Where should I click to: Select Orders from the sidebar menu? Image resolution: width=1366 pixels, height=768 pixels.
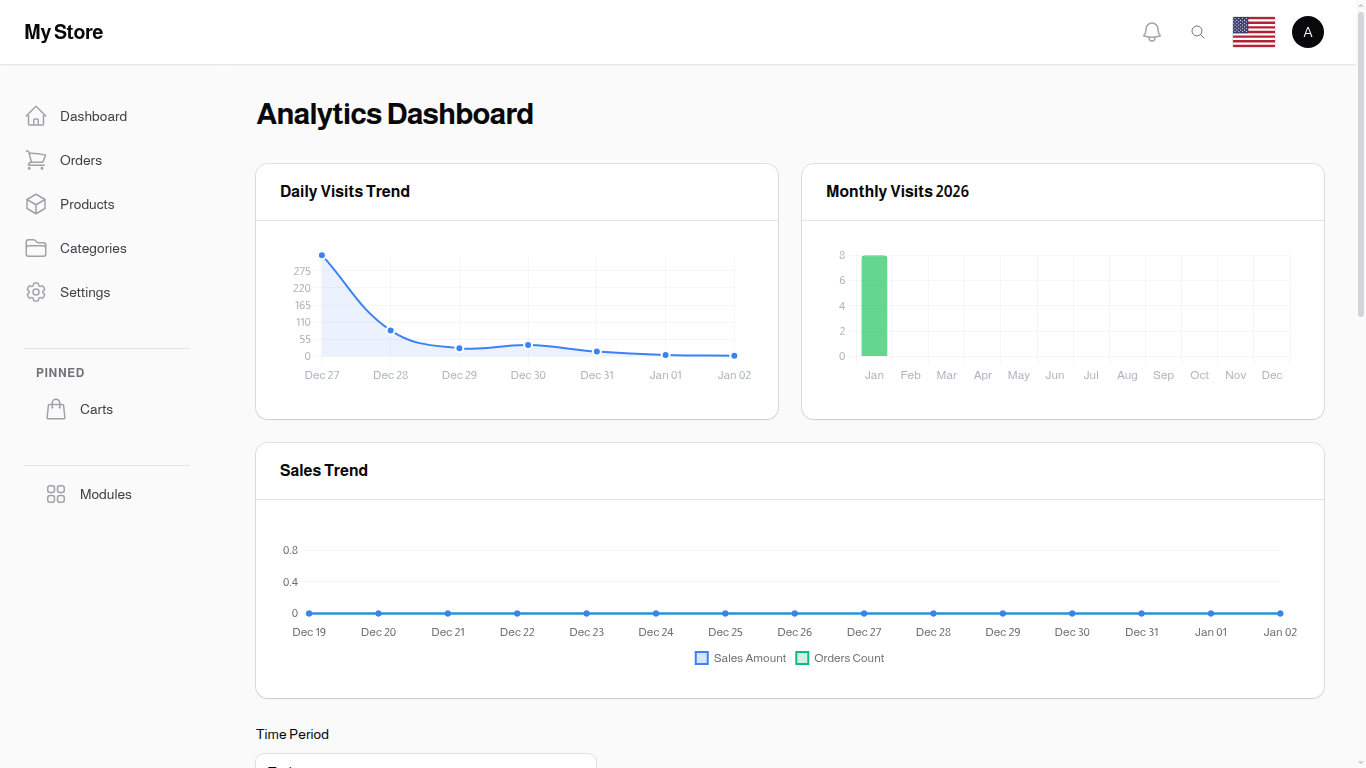pos(80,160)
